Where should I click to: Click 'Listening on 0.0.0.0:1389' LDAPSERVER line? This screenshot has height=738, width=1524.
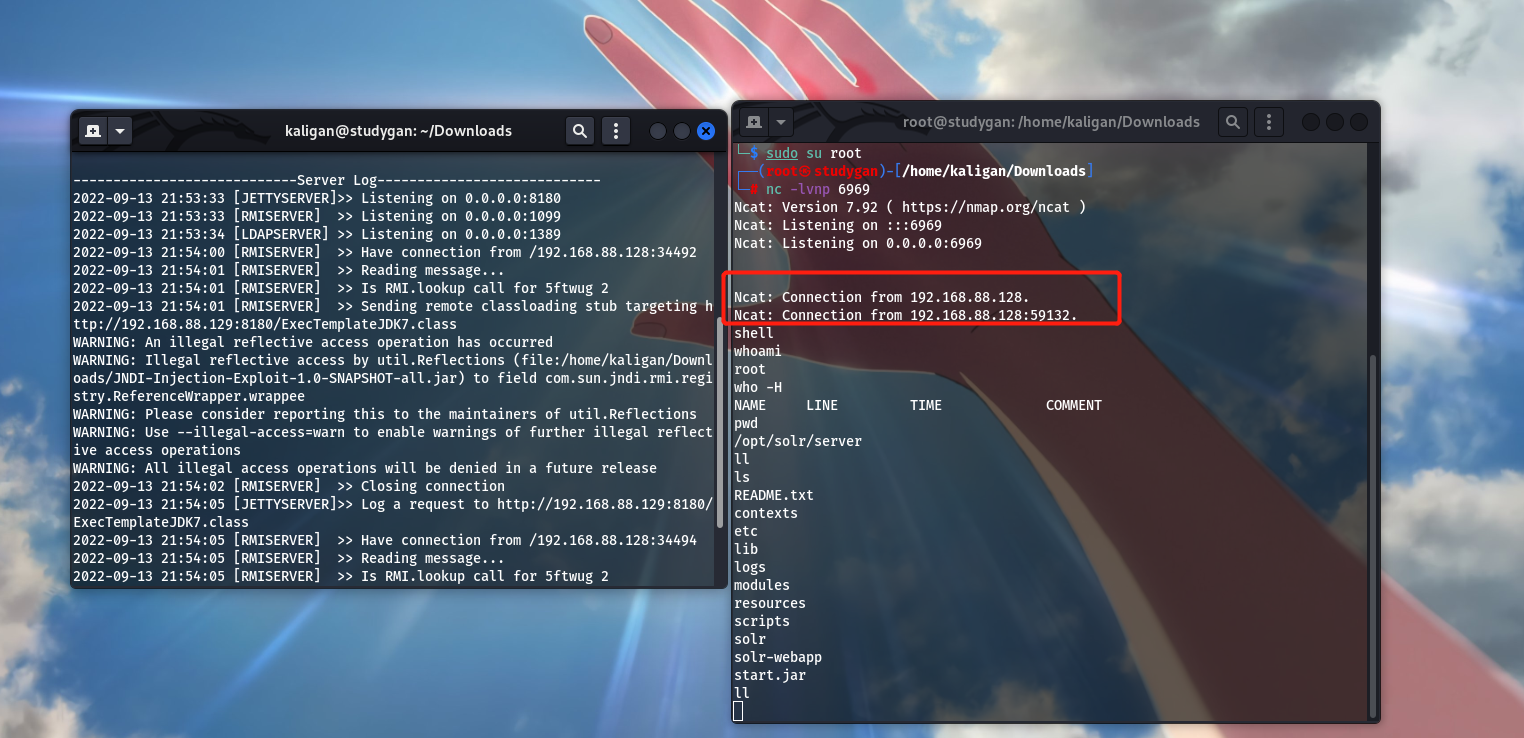[x=317, y=234]
